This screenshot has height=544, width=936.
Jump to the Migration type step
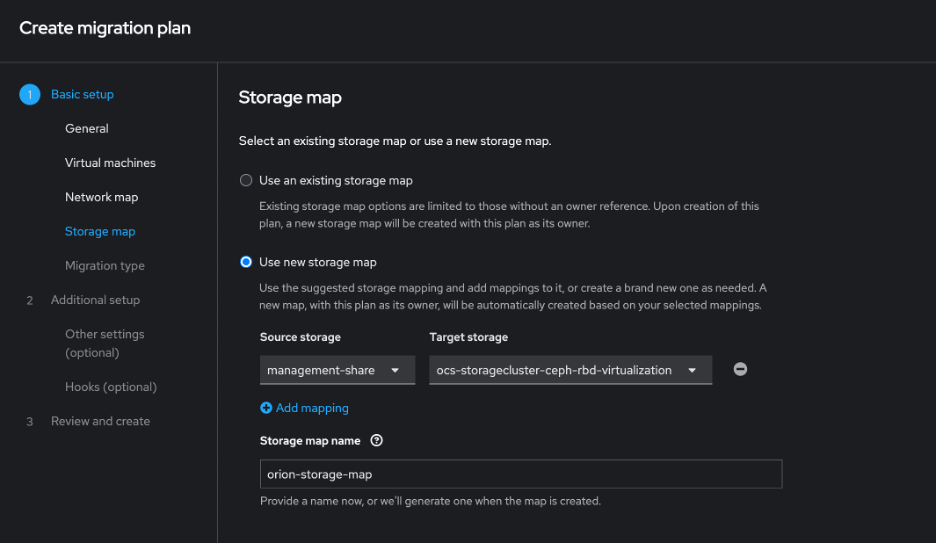tap(105, 266)
